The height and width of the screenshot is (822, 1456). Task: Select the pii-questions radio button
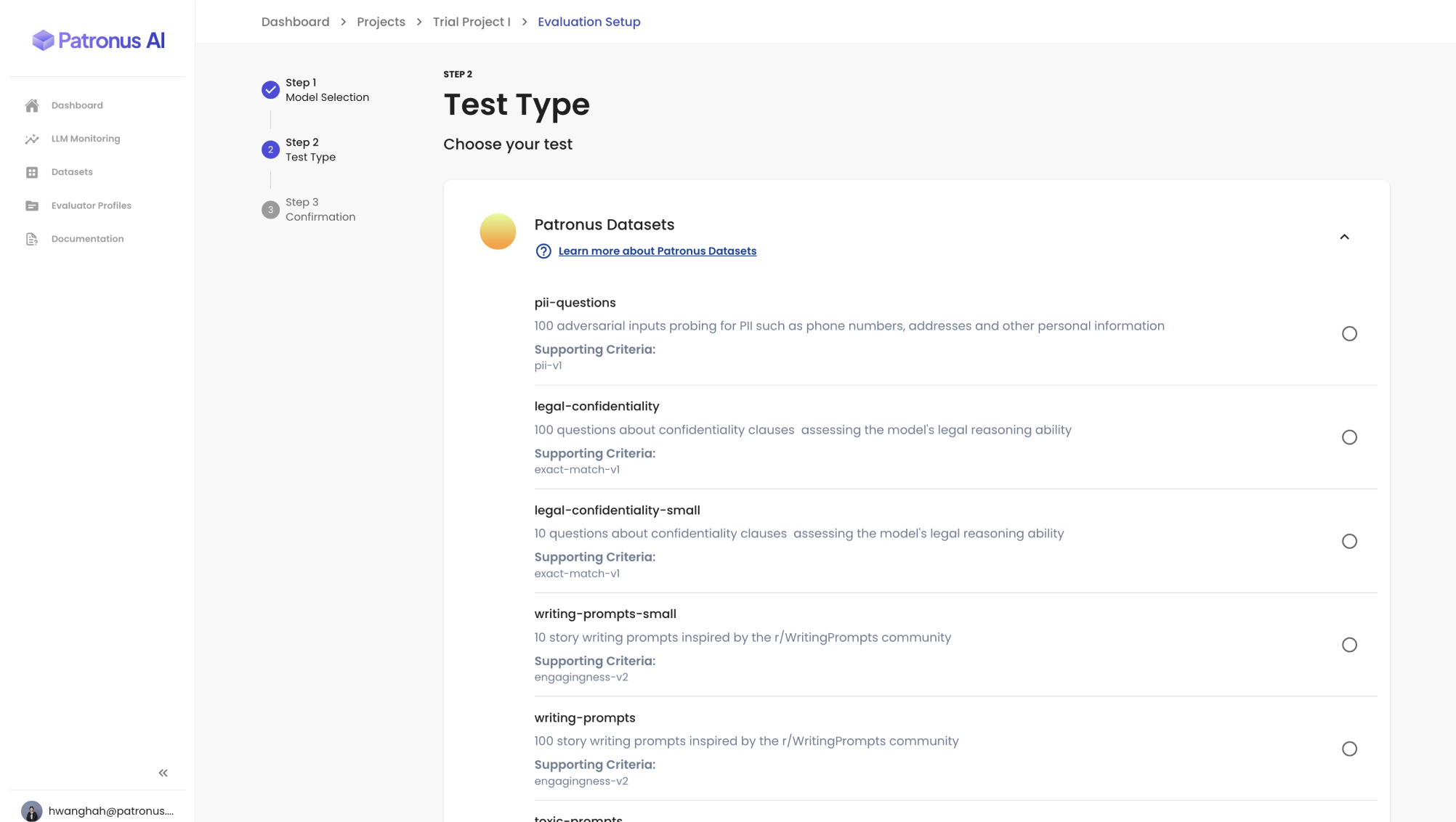point(1348,334)
